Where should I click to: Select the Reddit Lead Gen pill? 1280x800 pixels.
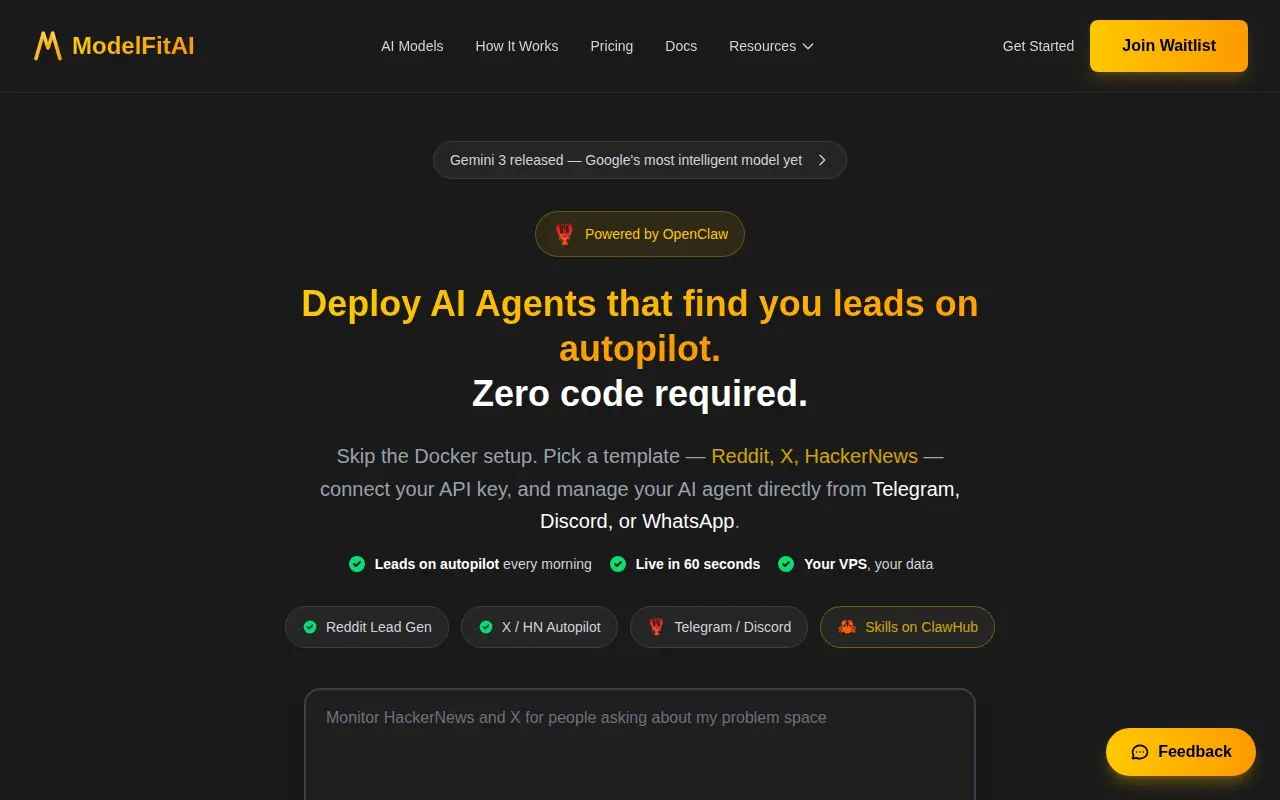(367, 627)
